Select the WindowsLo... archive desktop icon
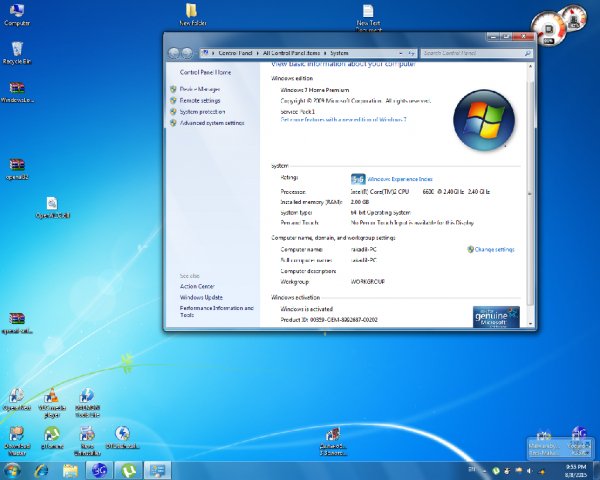 [x=17, y=92]
